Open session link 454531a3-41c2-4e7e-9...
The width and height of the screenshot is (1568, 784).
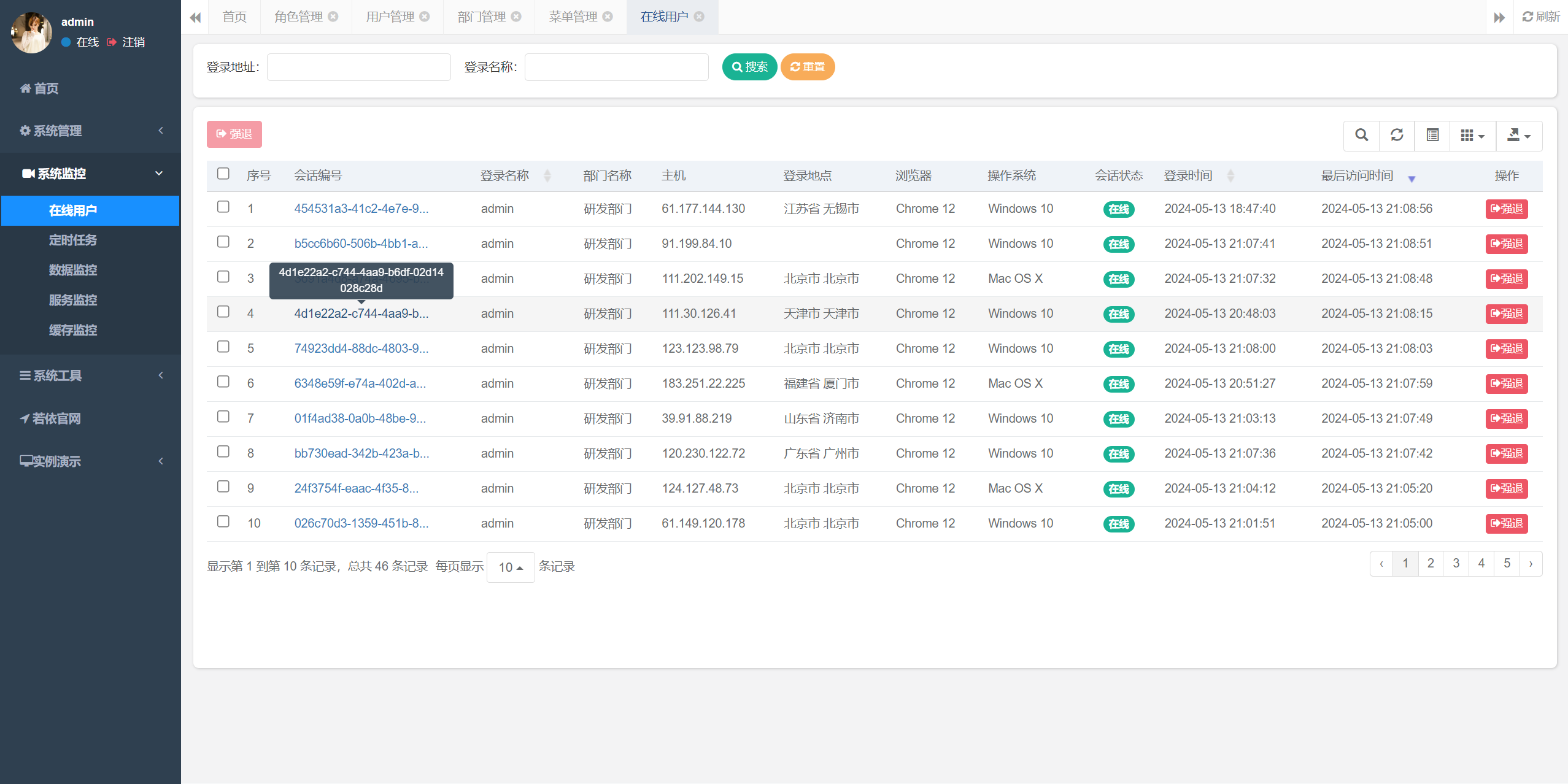coord(361,209)
